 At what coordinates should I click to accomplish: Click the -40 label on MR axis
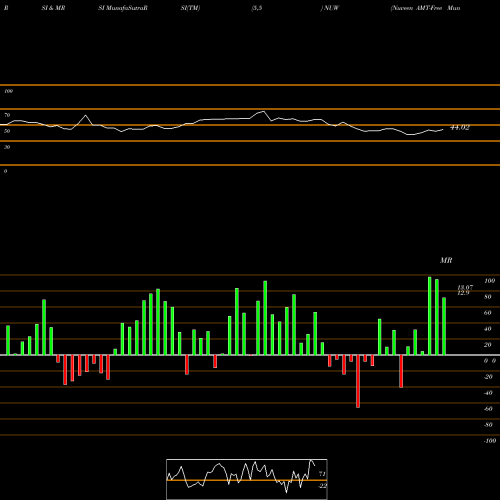coord(488,393)
